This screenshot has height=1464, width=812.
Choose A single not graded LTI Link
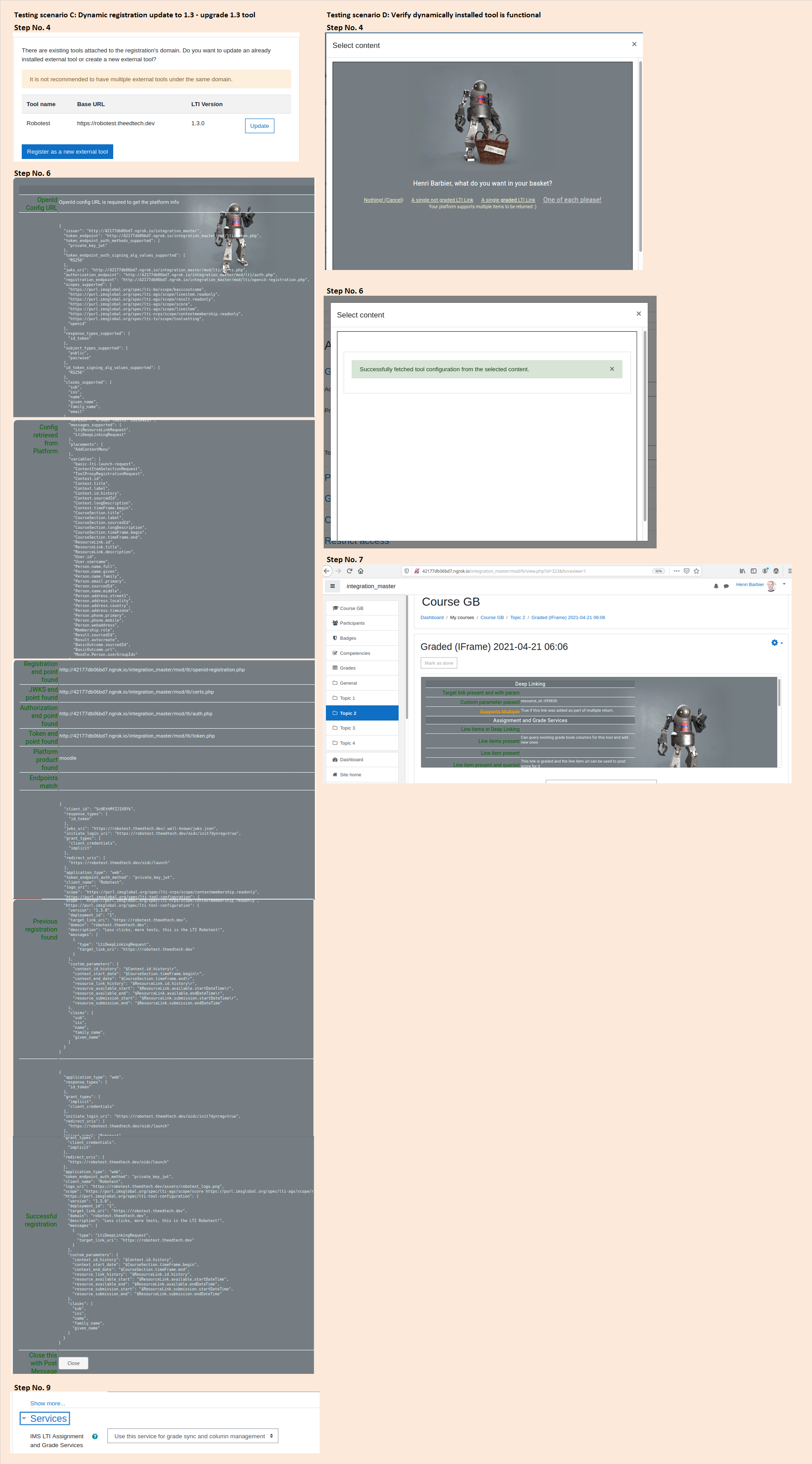click(x=442, y=200)
